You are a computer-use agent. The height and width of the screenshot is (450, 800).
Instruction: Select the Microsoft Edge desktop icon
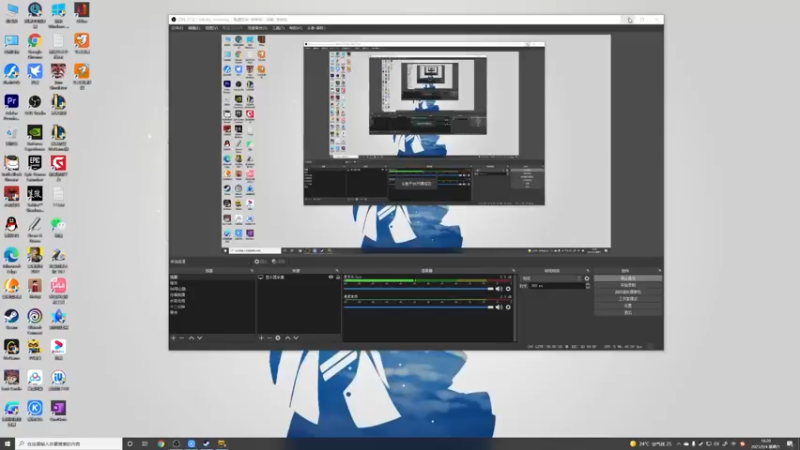11,259
